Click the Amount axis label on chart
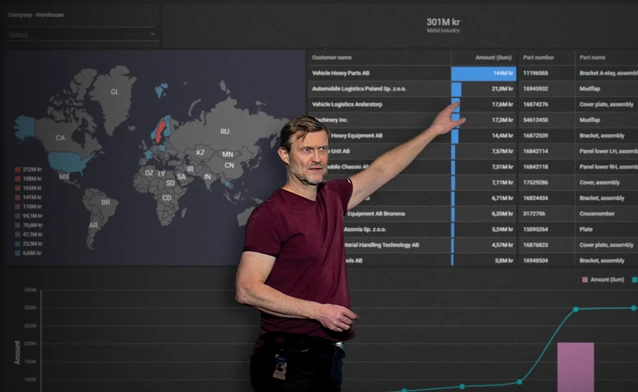The width and height of the screenshot is (638, 392). point(17,353)
